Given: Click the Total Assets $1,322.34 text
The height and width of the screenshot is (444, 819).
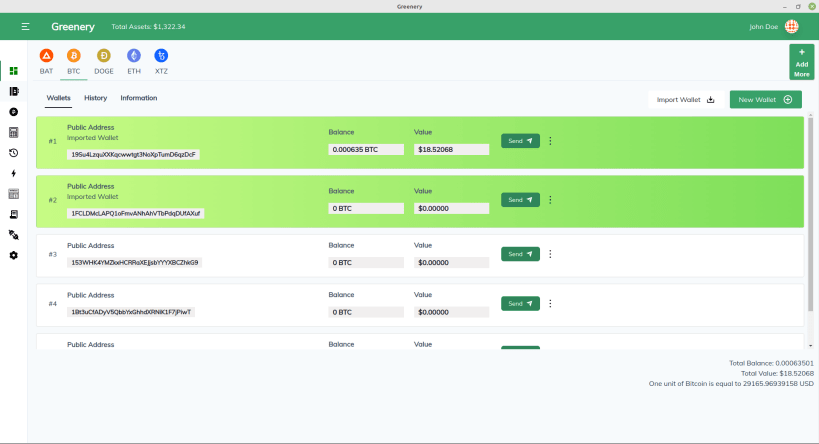Looking at the screenshot, I should 148,27.
